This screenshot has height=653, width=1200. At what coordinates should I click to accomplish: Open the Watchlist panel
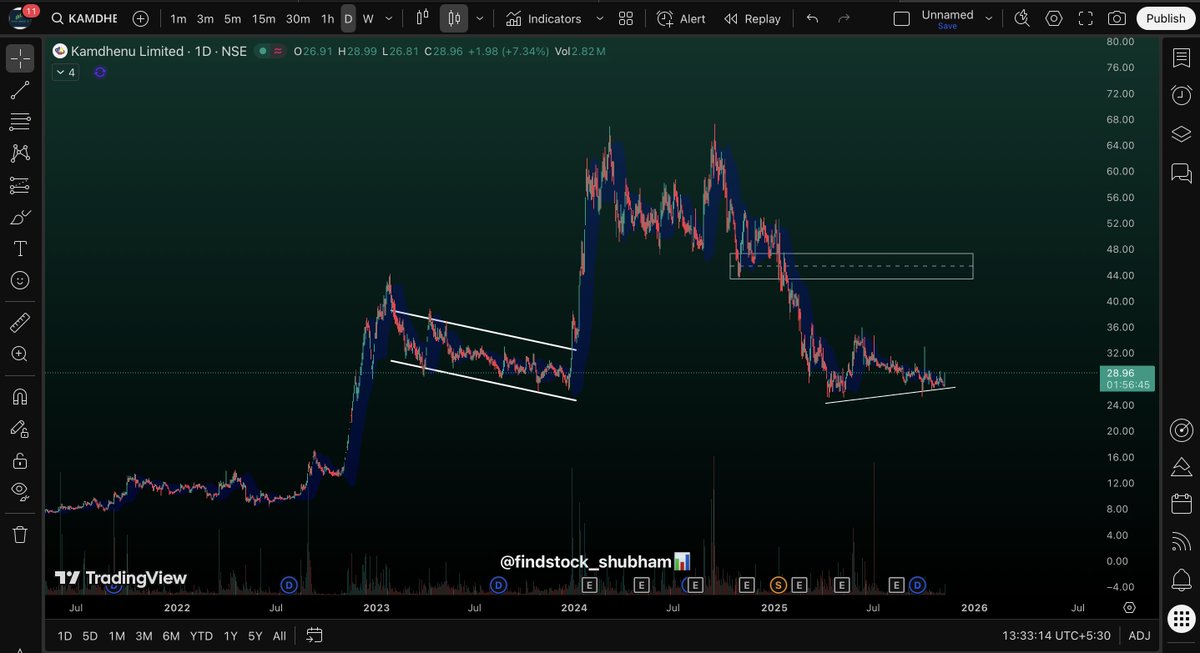1181,57
